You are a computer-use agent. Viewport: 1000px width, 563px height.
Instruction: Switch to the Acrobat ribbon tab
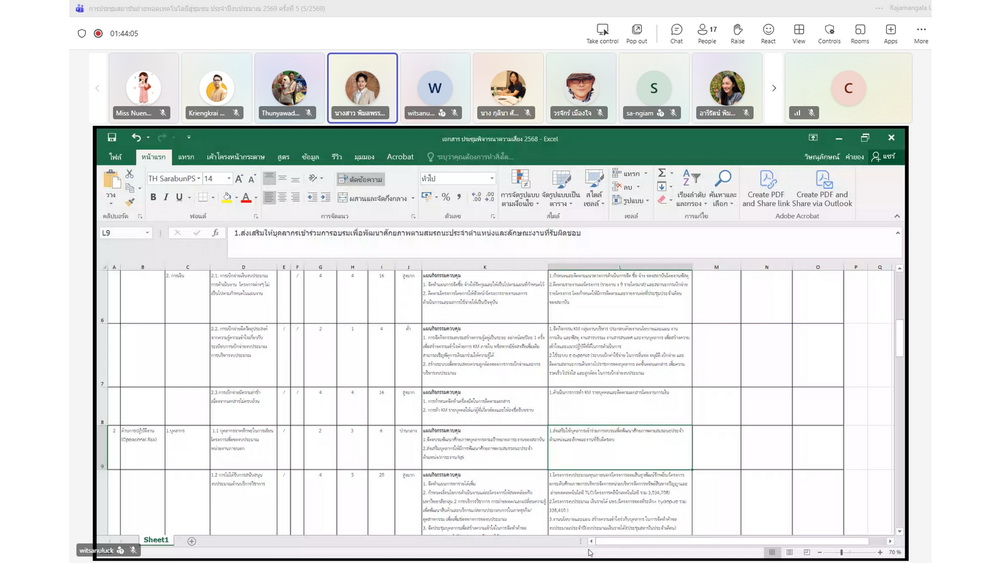click(x=400, y=157)
